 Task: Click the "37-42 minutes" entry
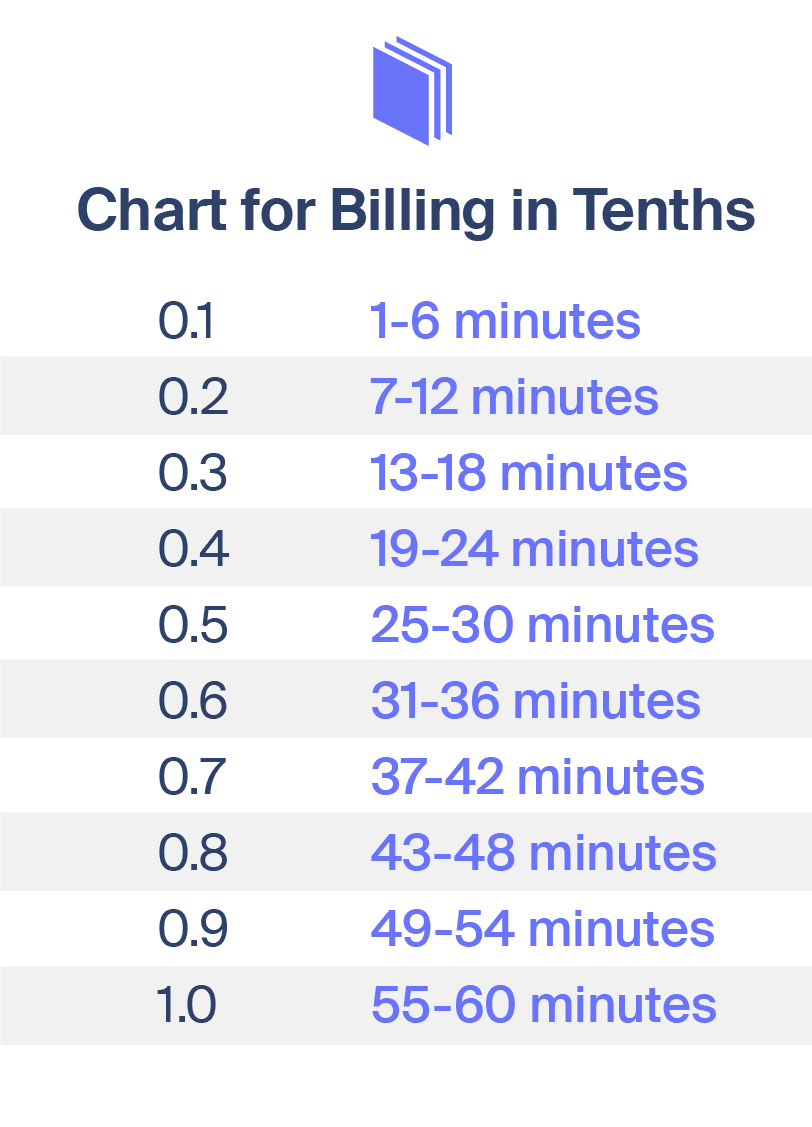point(537,778)
